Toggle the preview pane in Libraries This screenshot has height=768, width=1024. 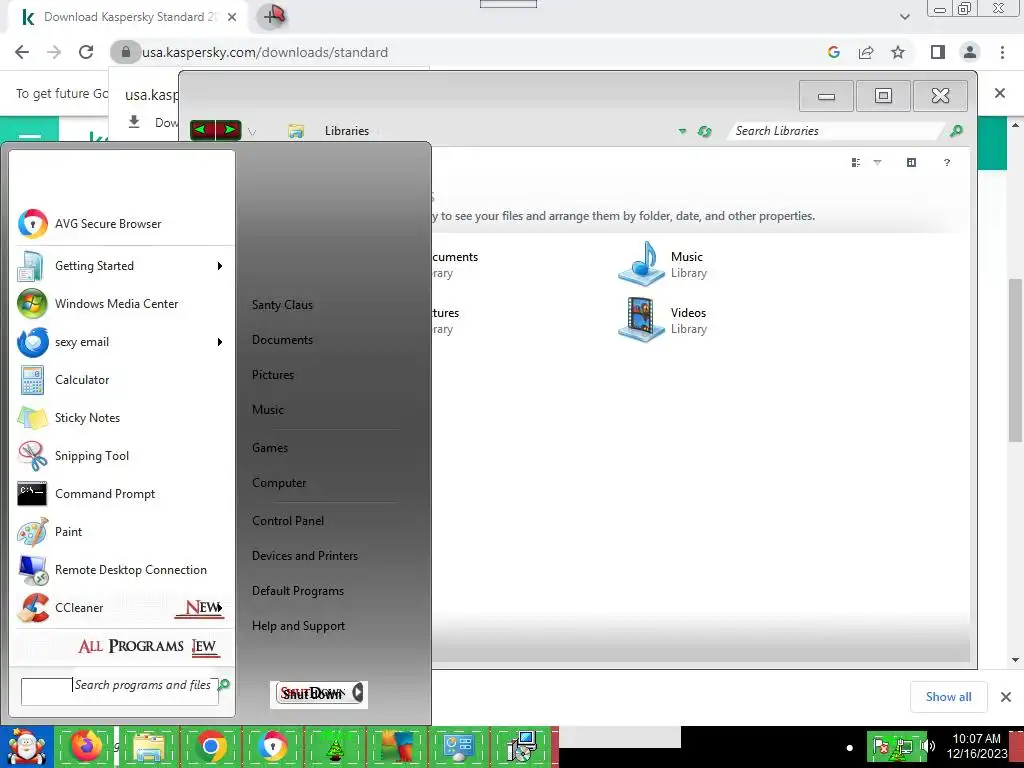click(912, 163)
